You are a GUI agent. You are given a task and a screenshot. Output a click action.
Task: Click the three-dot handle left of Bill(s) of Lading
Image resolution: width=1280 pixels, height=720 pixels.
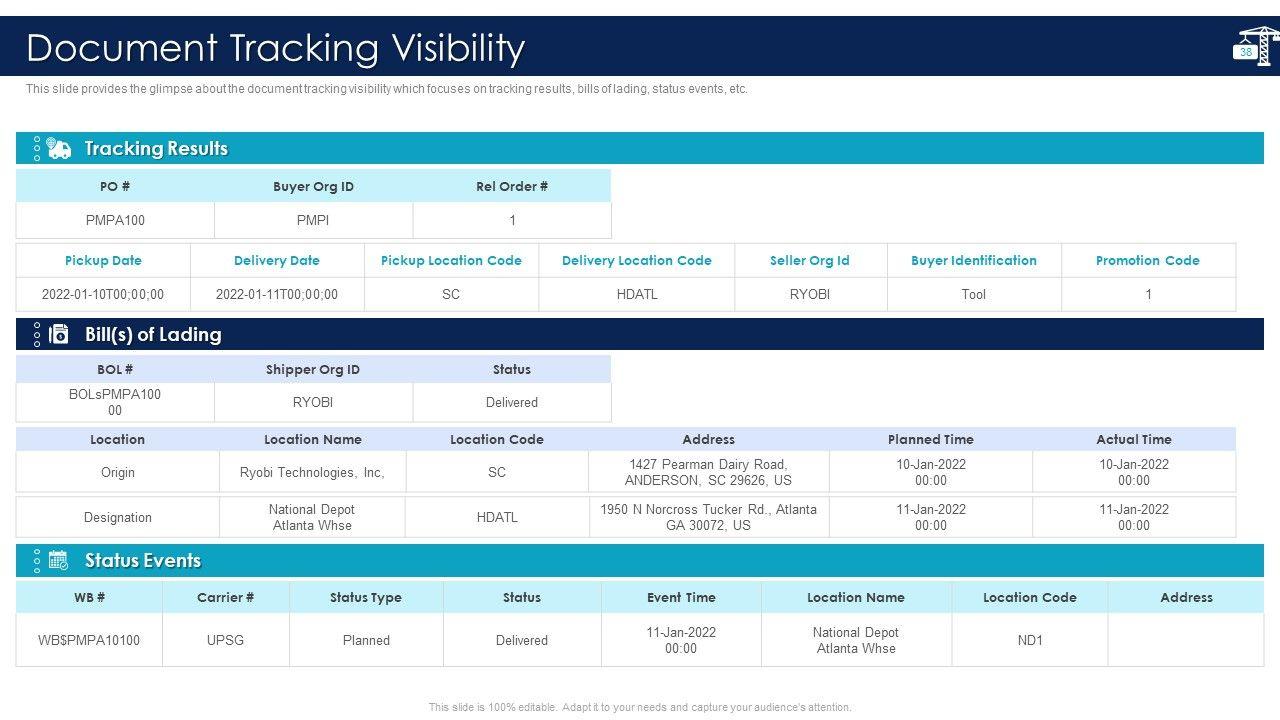[x=37, y=335]
